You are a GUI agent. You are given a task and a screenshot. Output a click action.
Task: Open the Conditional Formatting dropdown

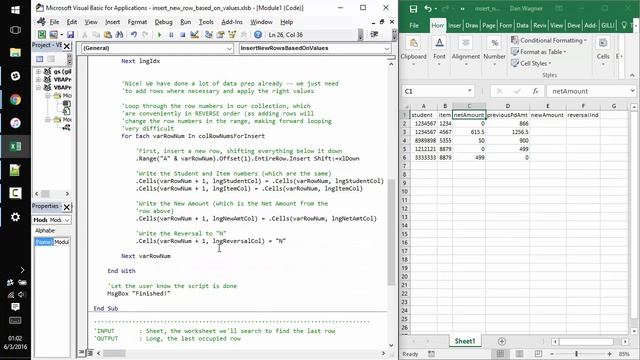549,40
